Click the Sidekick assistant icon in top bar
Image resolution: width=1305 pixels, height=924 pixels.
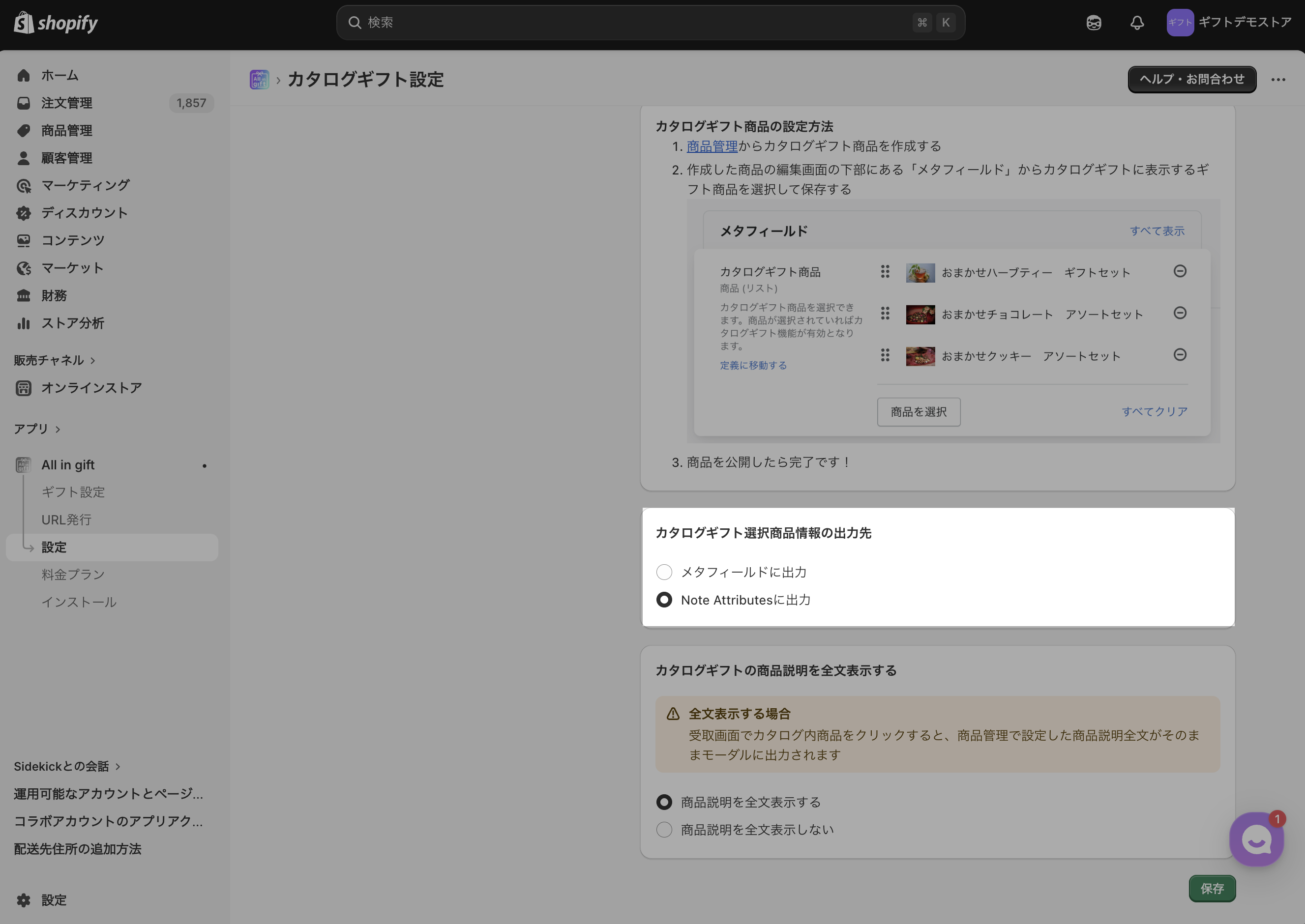pyautogui.click(x=1093, y=23)
